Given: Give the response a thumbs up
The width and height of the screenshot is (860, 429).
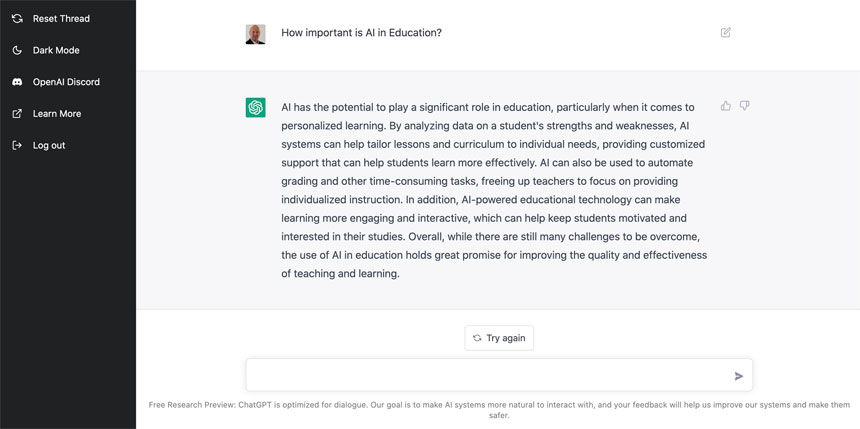Looking at the screenshot, I should (726, 105).
